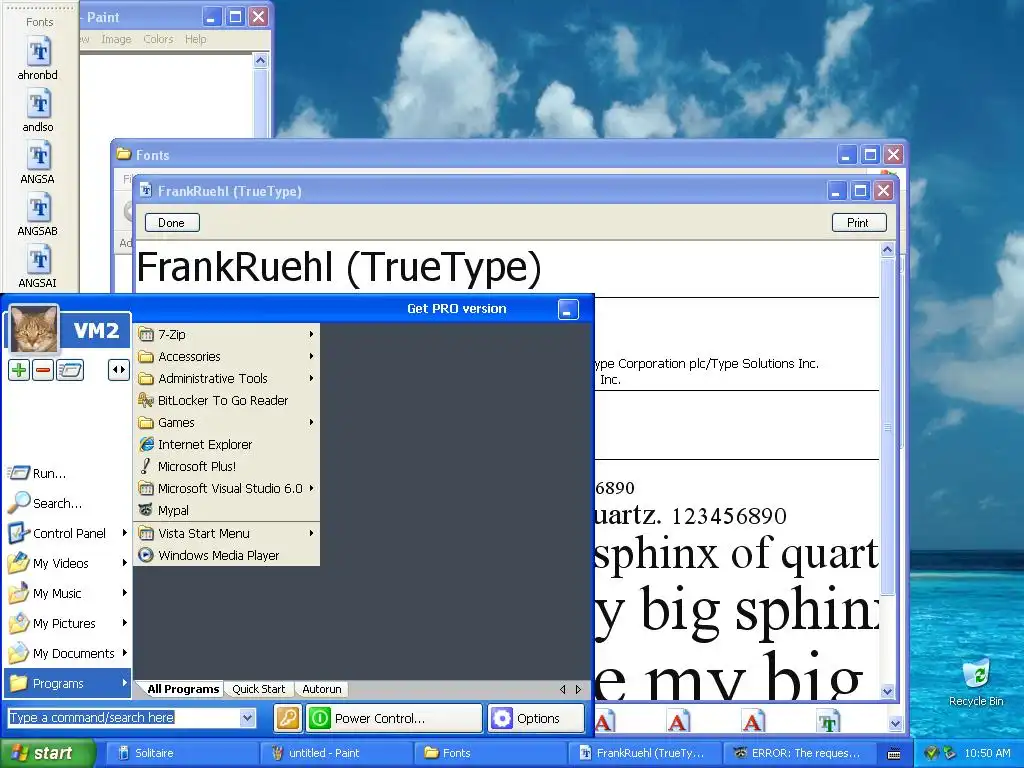Switch to the Quick Start tab
Screen dimensions: 1024x768
point(259,689)
